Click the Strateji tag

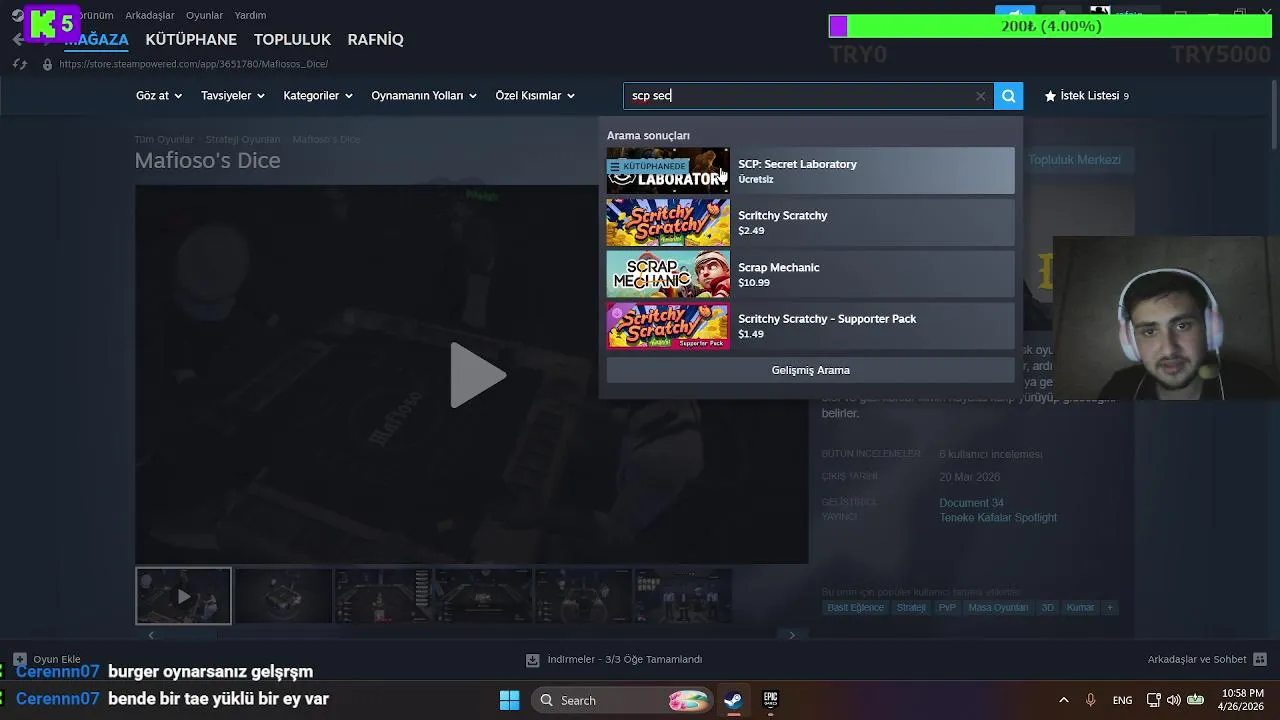click(x=911, y=608)
